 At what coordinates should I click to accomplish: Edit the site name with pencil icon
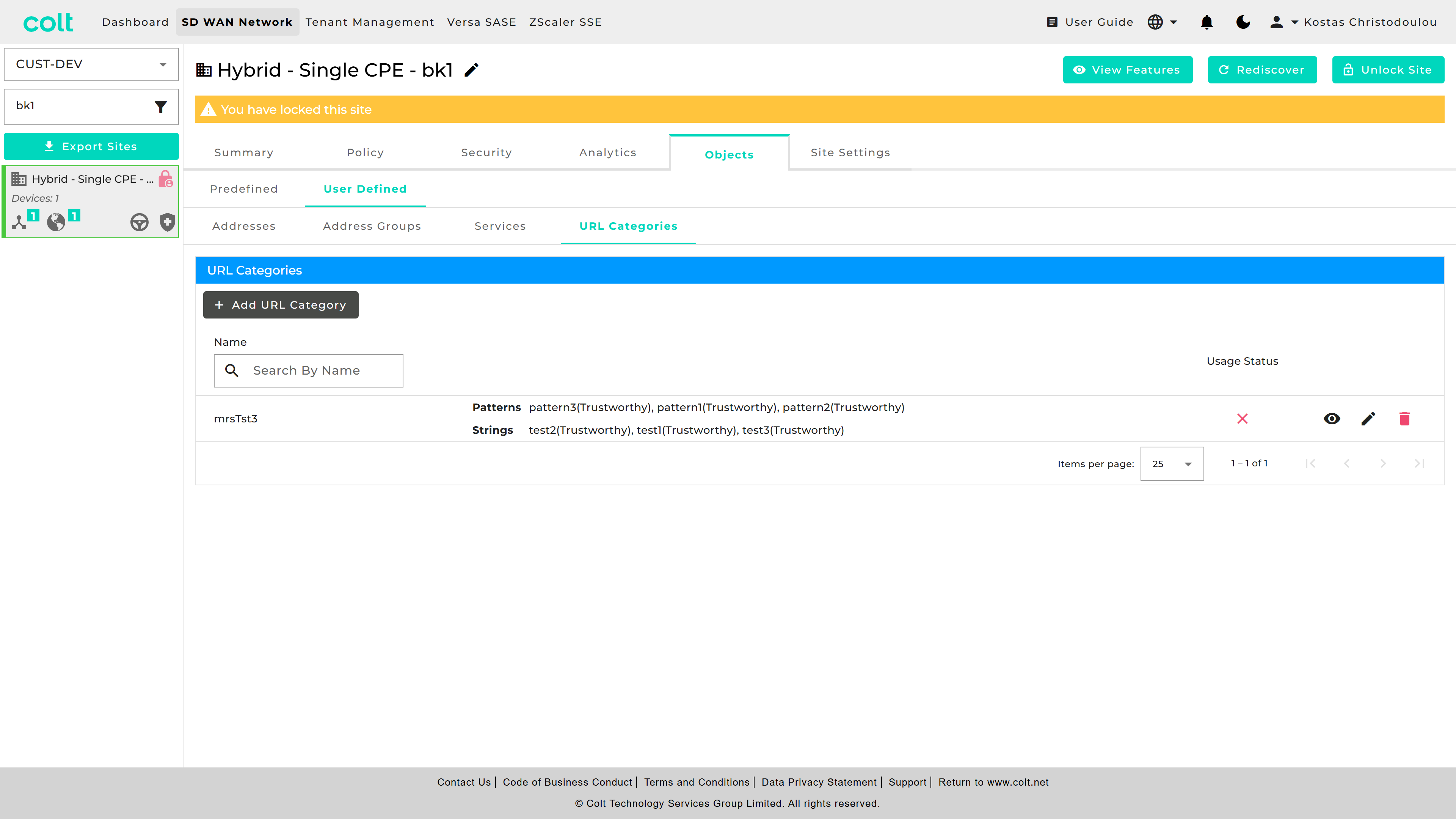click(471, 70)
